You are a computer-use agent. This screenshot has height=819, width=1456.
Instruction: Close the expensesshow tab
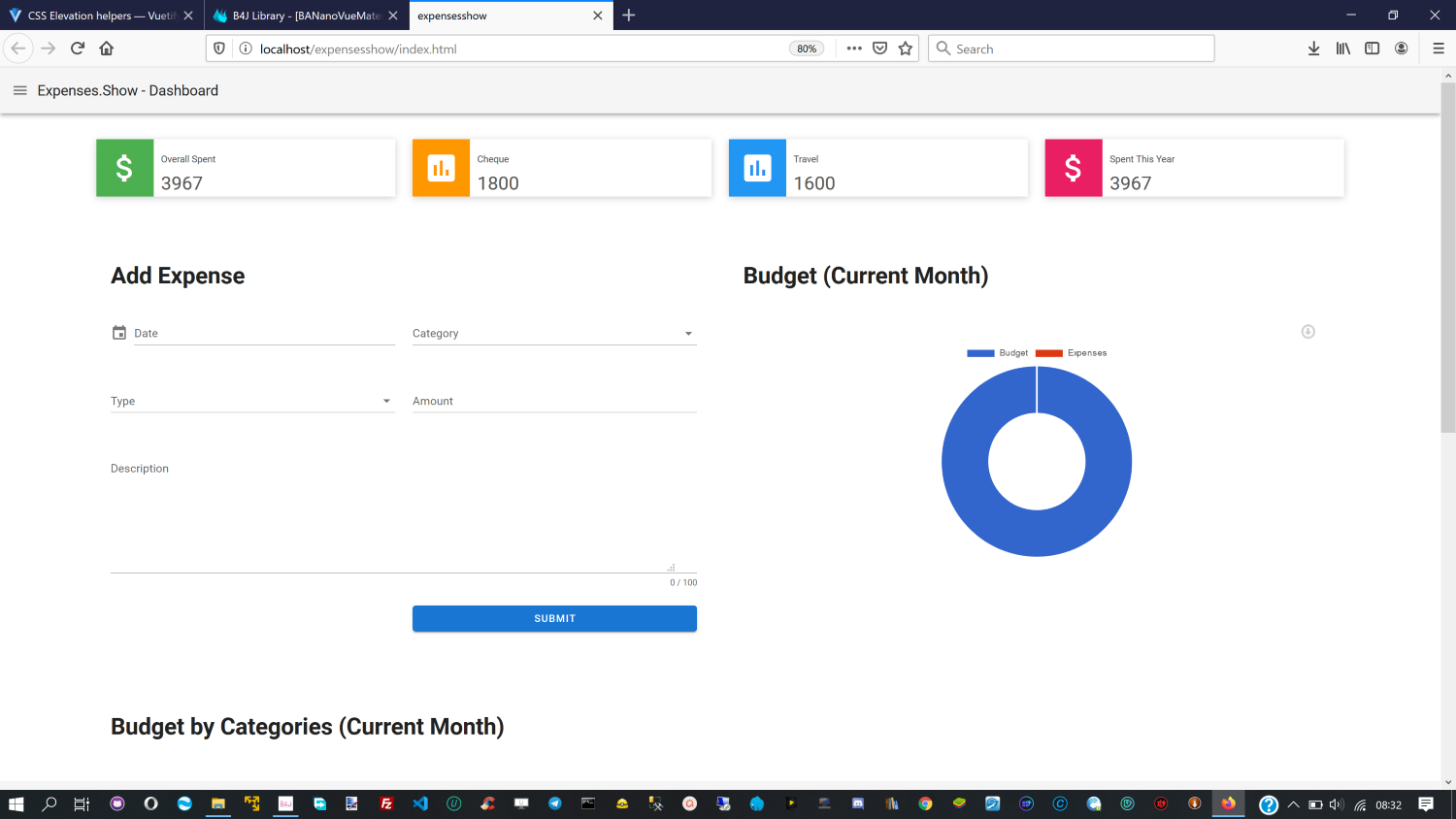(x=598, y=16)
